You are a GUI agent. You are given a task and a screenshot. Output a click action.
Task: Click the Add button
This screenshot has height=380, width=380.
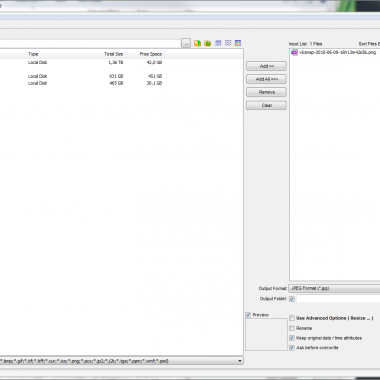click(x=266, y=66)
